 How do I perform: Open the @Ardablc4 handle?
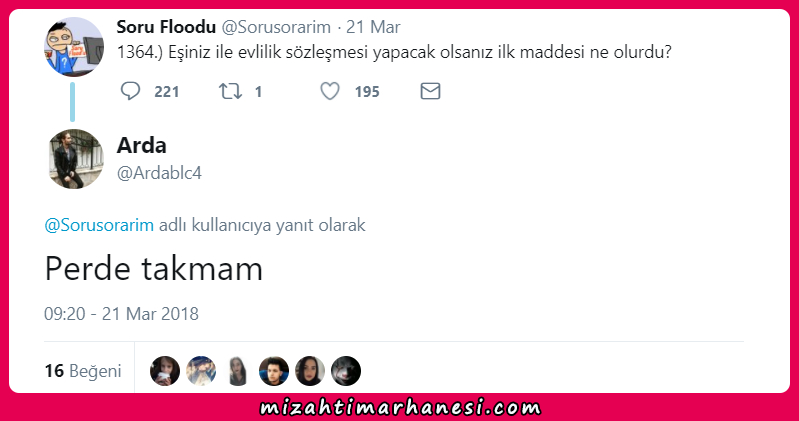pos(159,173)
